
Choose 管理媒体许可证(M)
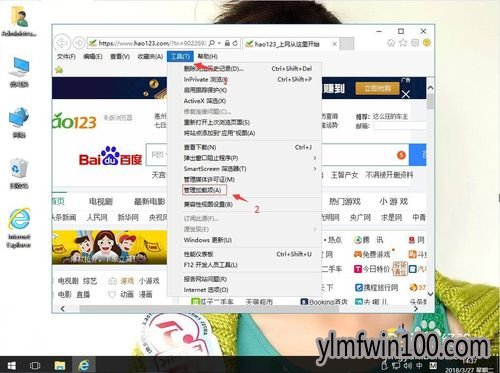[244, 179]
